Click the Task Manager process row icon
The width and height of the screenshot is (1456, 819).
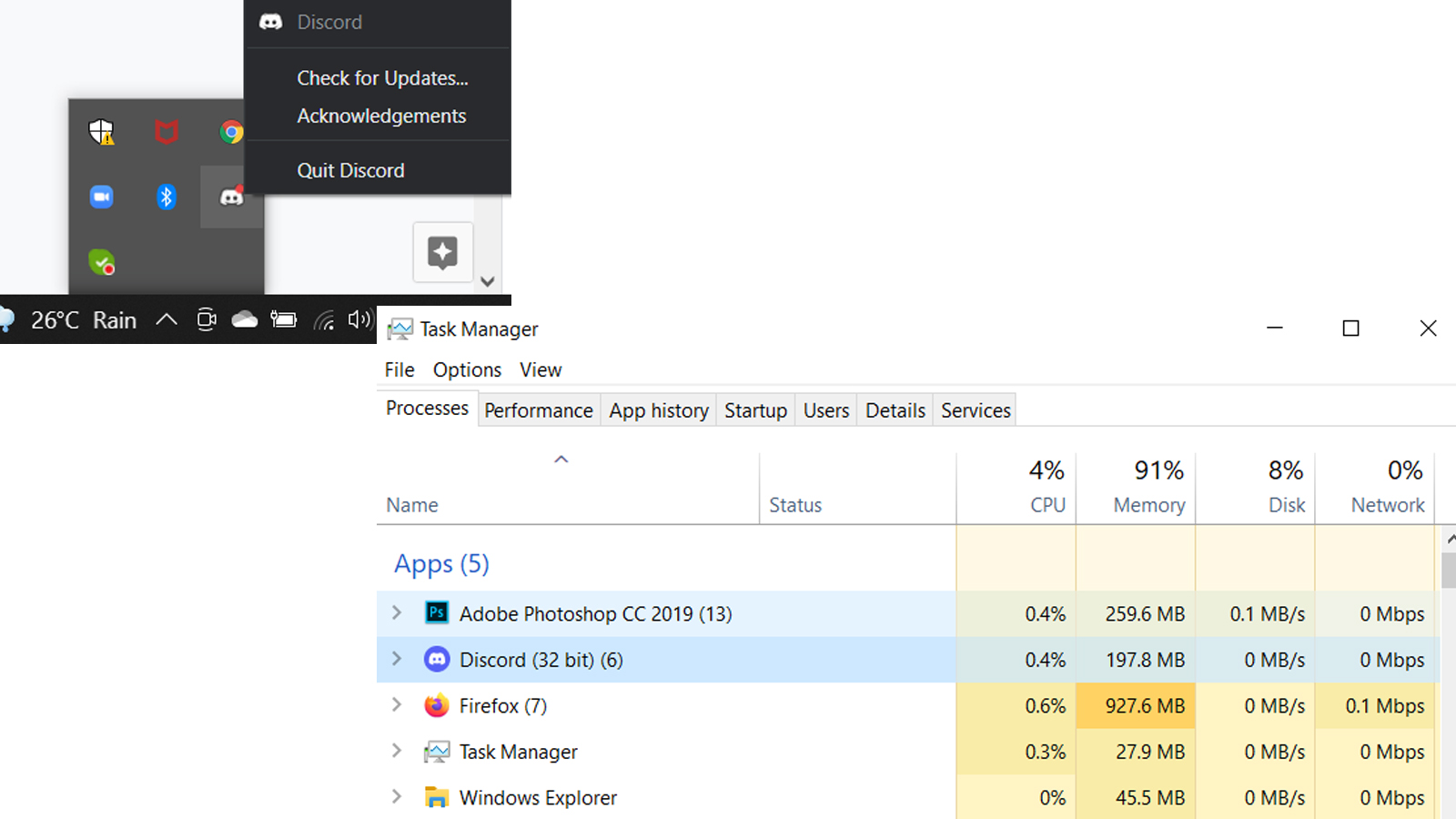(x=437, y=752)
